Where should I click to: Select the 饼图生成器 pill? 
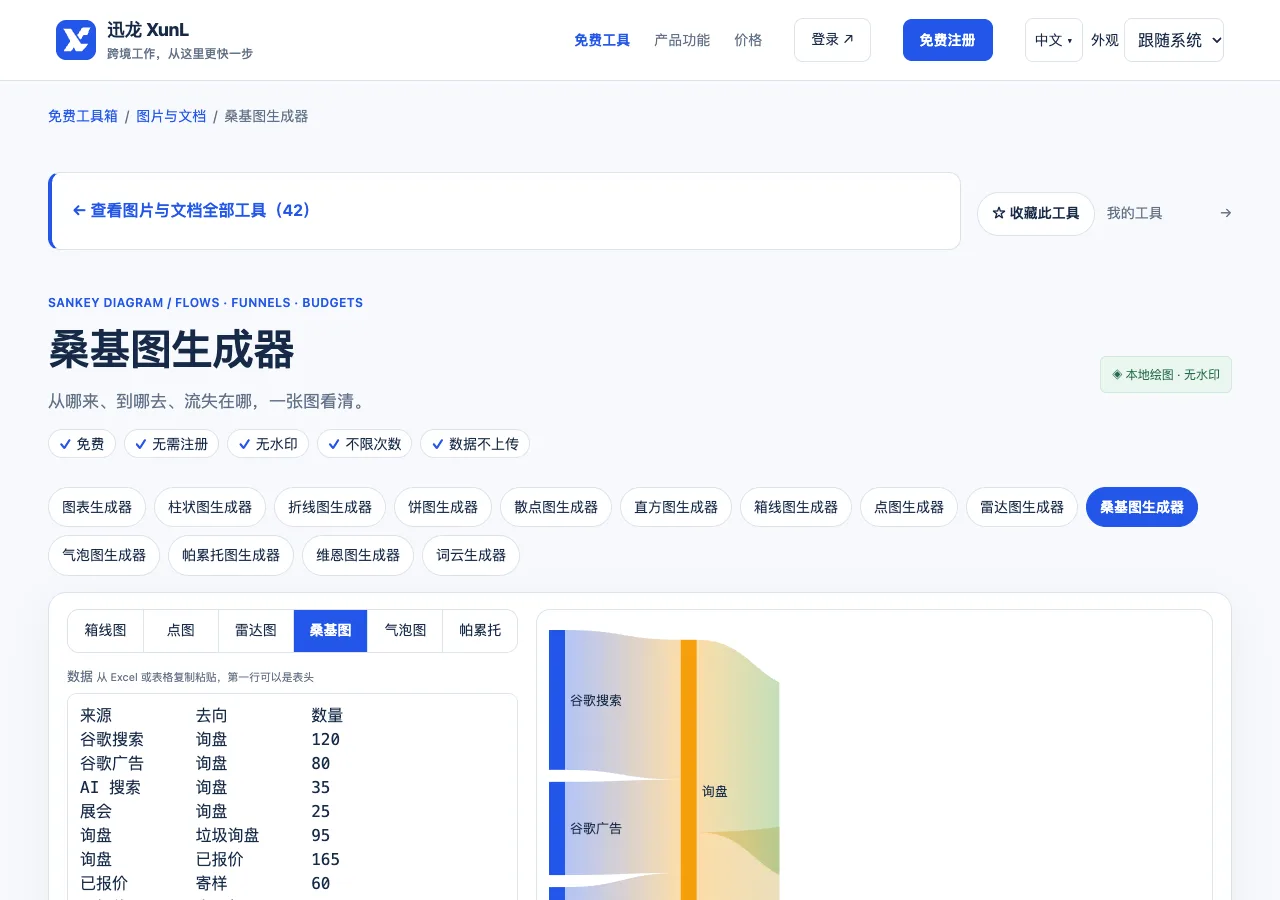[x=443, y=507]
